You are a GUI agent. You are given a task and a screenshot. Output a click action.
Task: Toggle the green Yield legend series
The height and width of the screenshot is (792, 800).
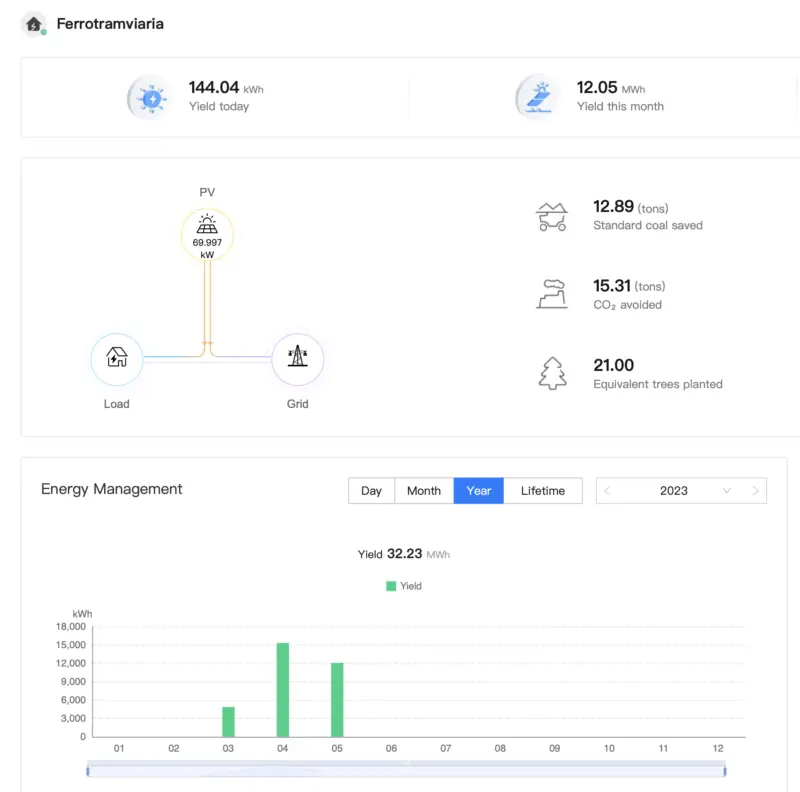coord(404,586)
